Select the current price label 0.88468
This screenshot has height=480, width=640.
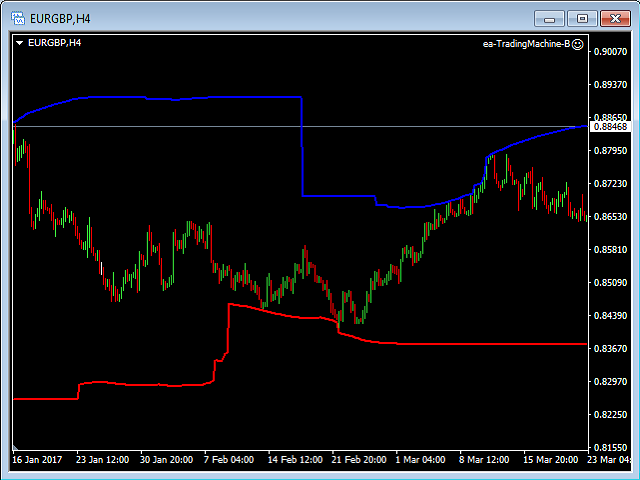tap(610, 127)
